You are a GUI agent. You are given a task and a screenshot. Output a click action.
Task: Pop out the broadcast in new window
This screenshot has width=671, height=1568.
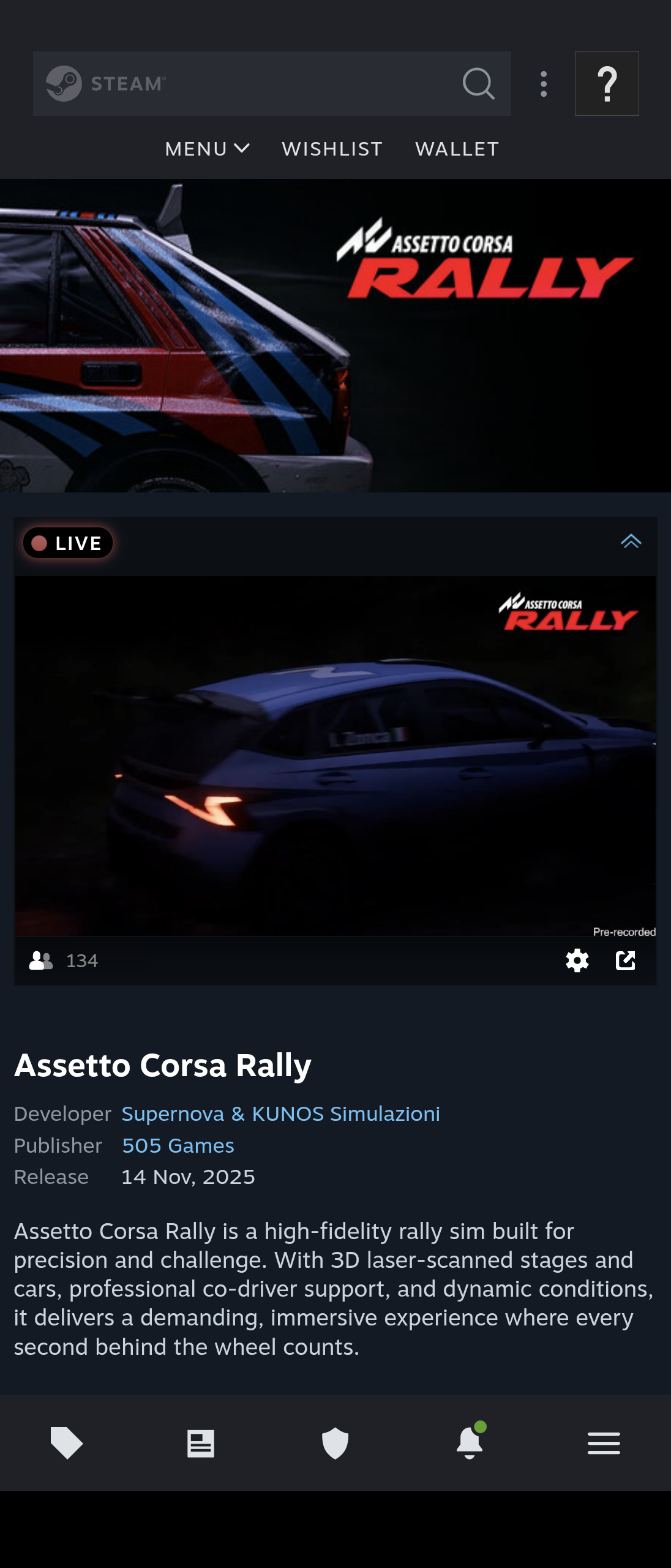tap(625, 960)
